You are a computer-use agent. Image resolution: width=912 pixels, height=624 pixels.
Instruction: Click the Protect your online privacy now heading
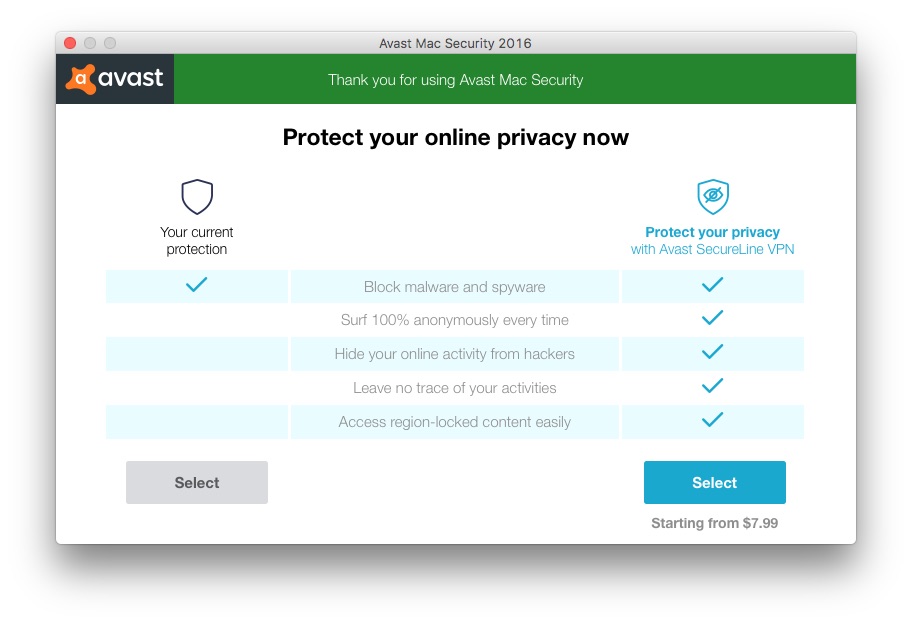pyautogui.click(x=456, y=137)
